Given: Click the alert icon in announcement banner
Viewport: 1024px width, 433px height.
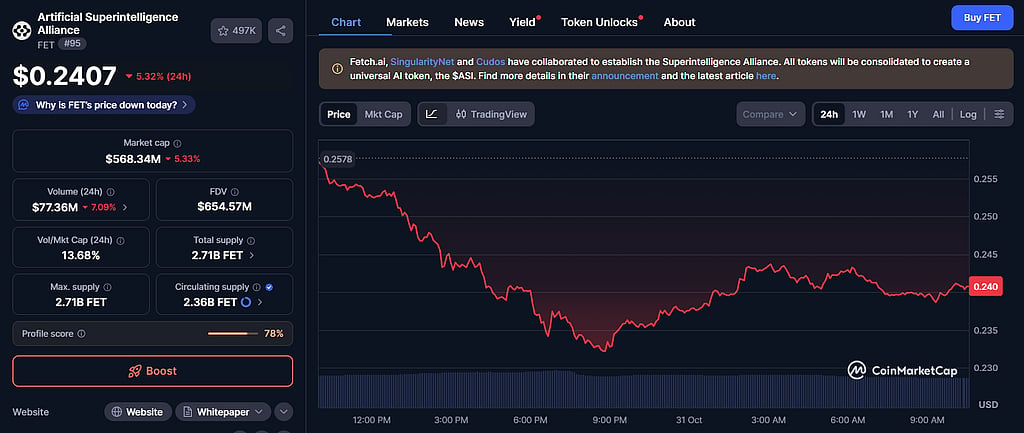Looking at the screenshot, I should pyautogui.click(x=337, y=69).
